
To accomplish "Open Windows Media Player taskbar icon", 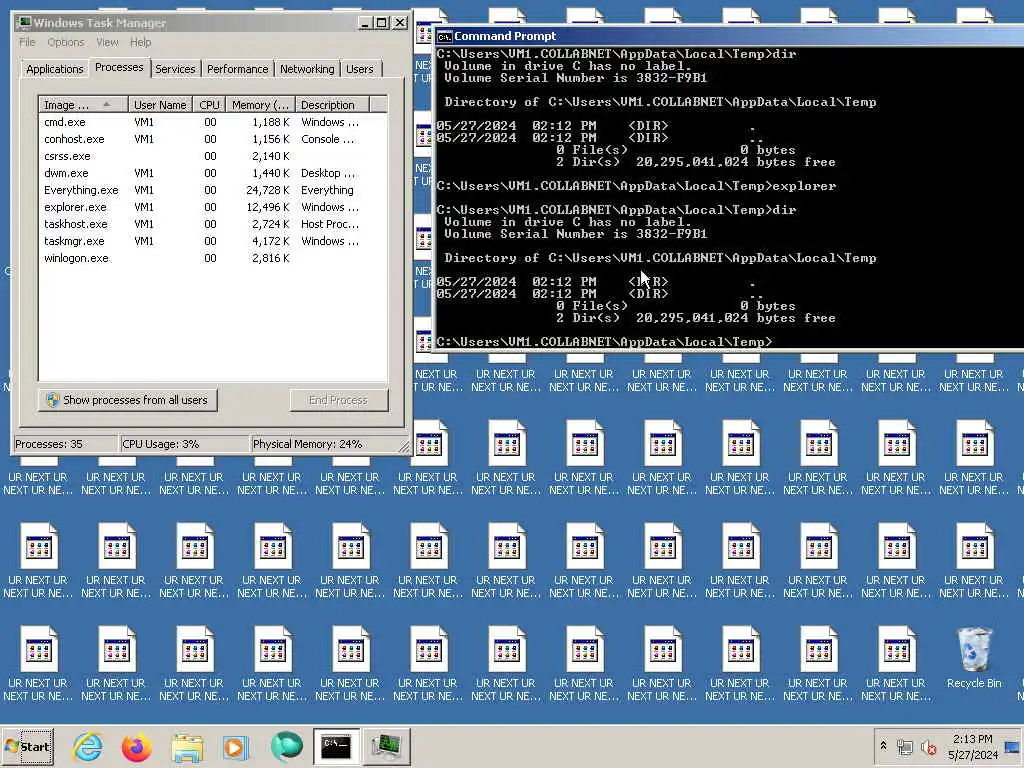I will (x=235, y=746).
